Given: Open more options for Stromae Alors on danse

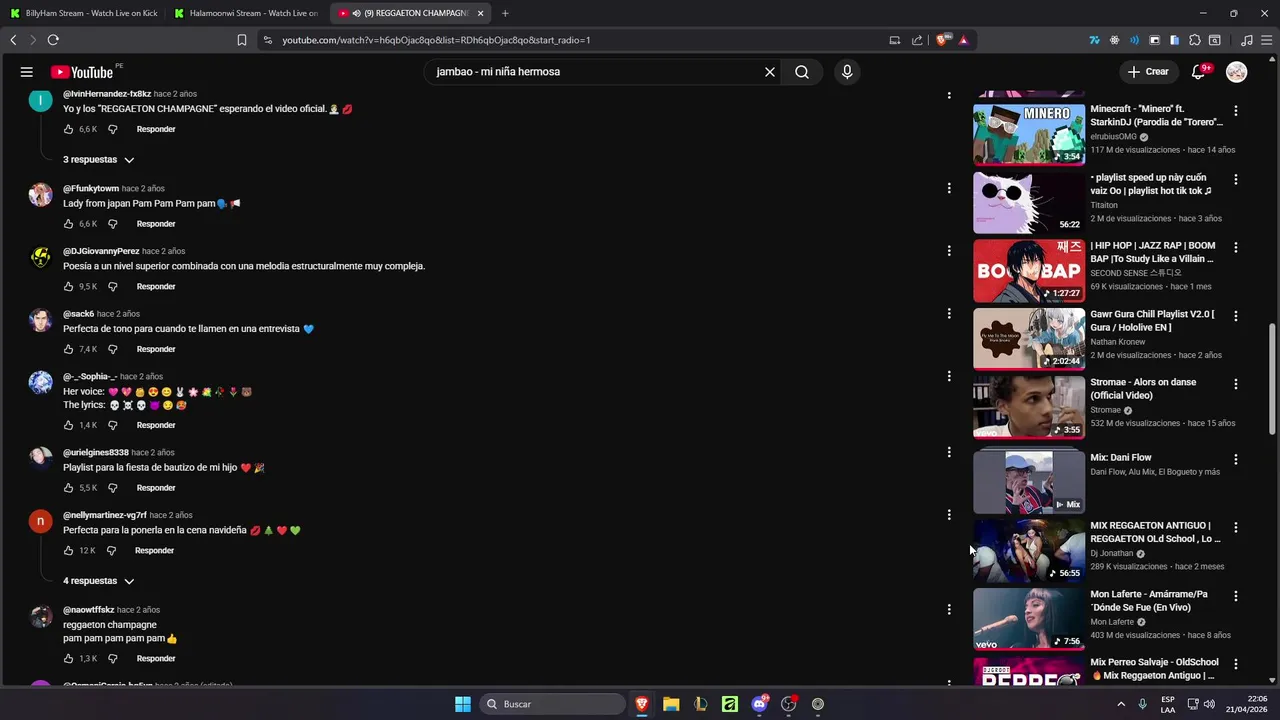Looking at the screenshot, I should click(x=1236, y=384).
